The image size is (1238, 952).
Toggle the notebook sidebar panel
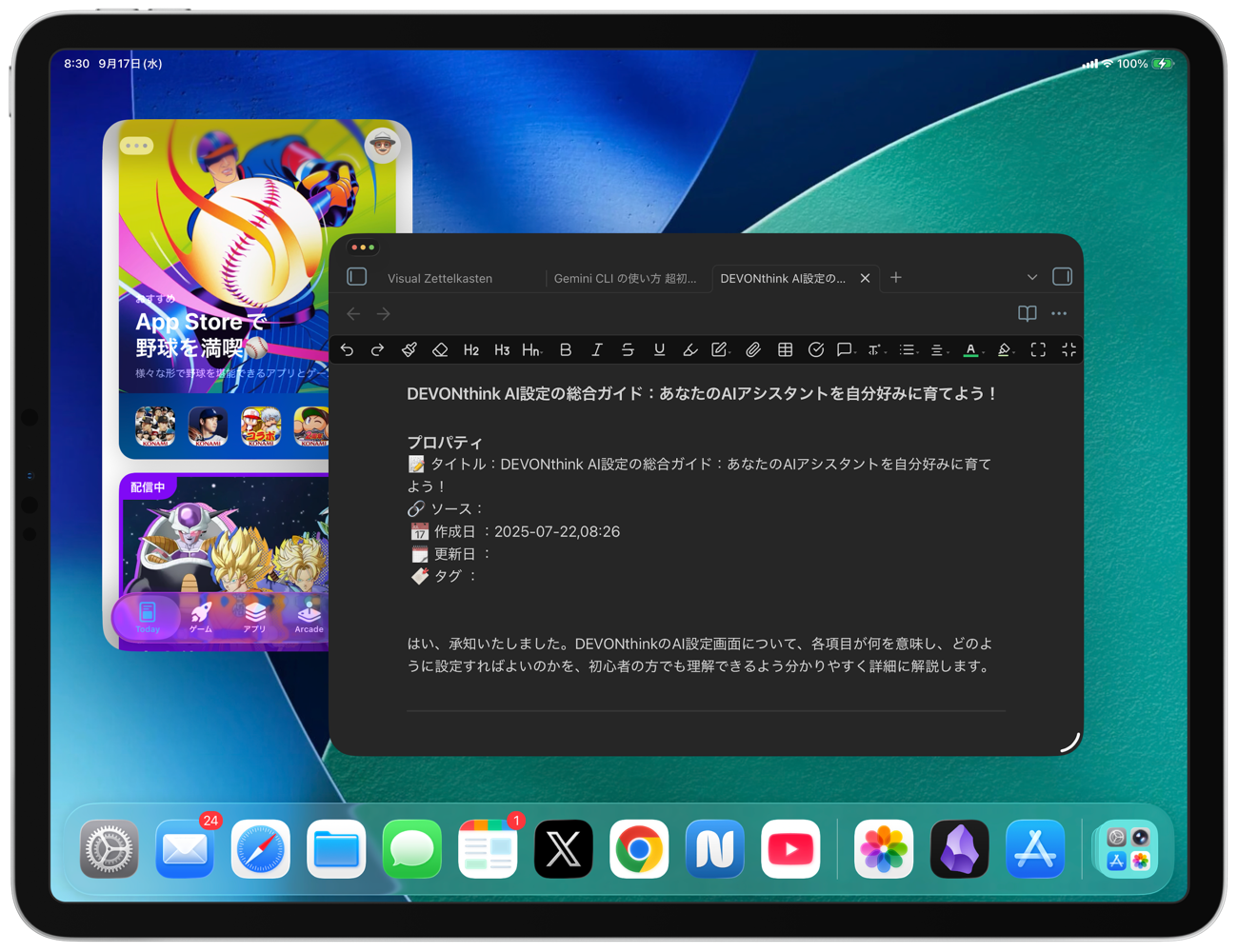[356, 277]
